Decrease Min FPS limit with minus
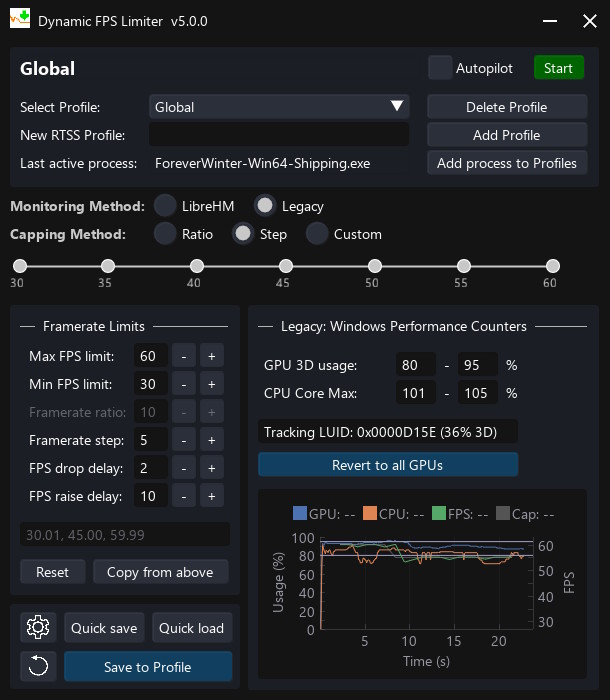Image resolution: width=610 pixels, height=700 pixels. point(184,384)
